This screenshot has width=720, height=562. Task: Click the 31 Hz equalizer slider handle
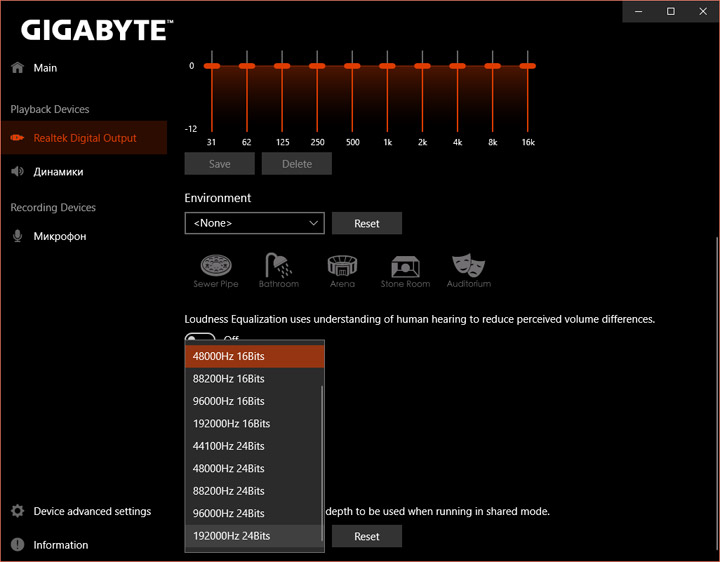pos(212,66)
